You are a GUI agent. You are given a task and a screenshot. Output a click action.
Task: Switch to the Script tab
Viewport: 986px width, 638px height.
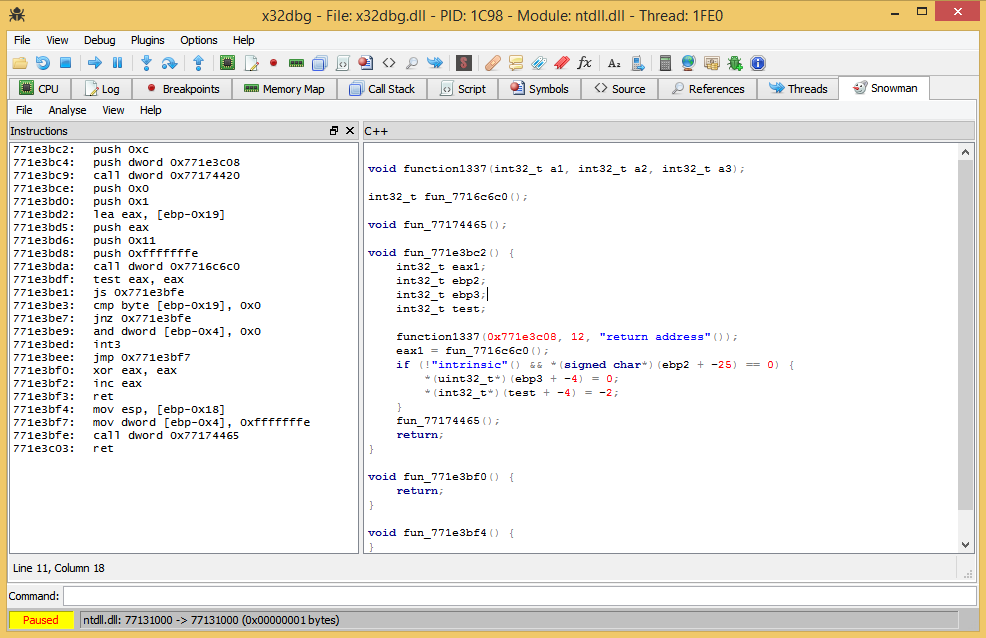(463, 89)
